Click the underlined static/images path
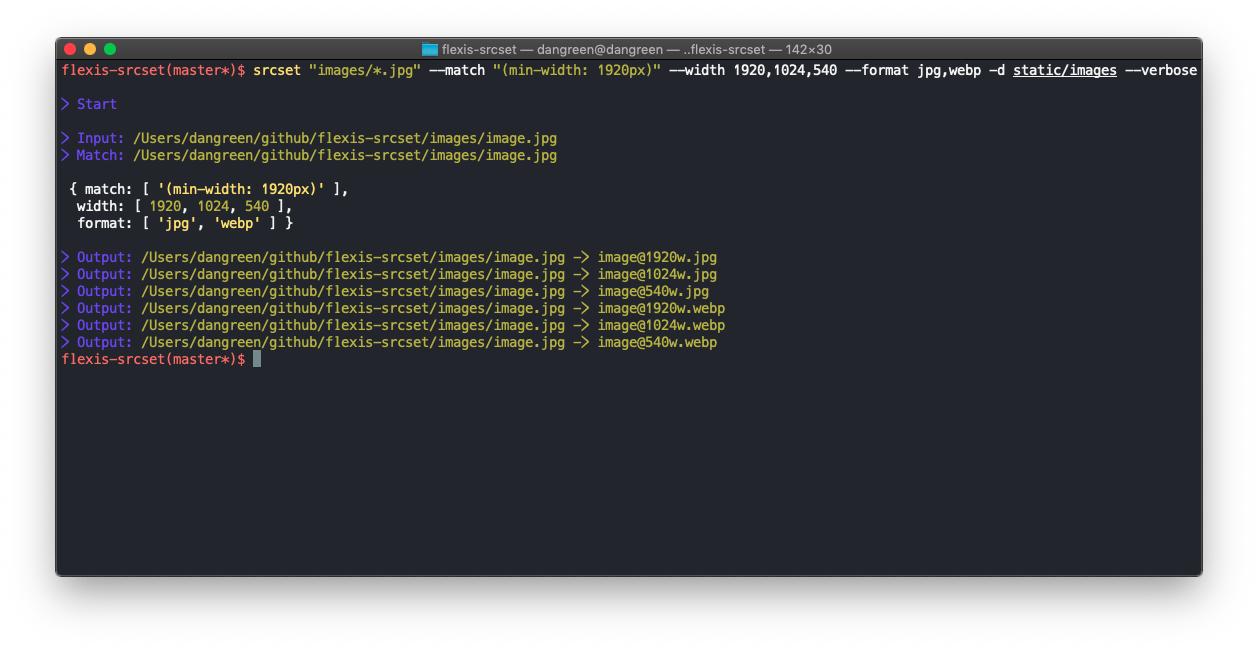Screen dimensions: 1258x650 pyautogui.click(x=1065, y=70)
